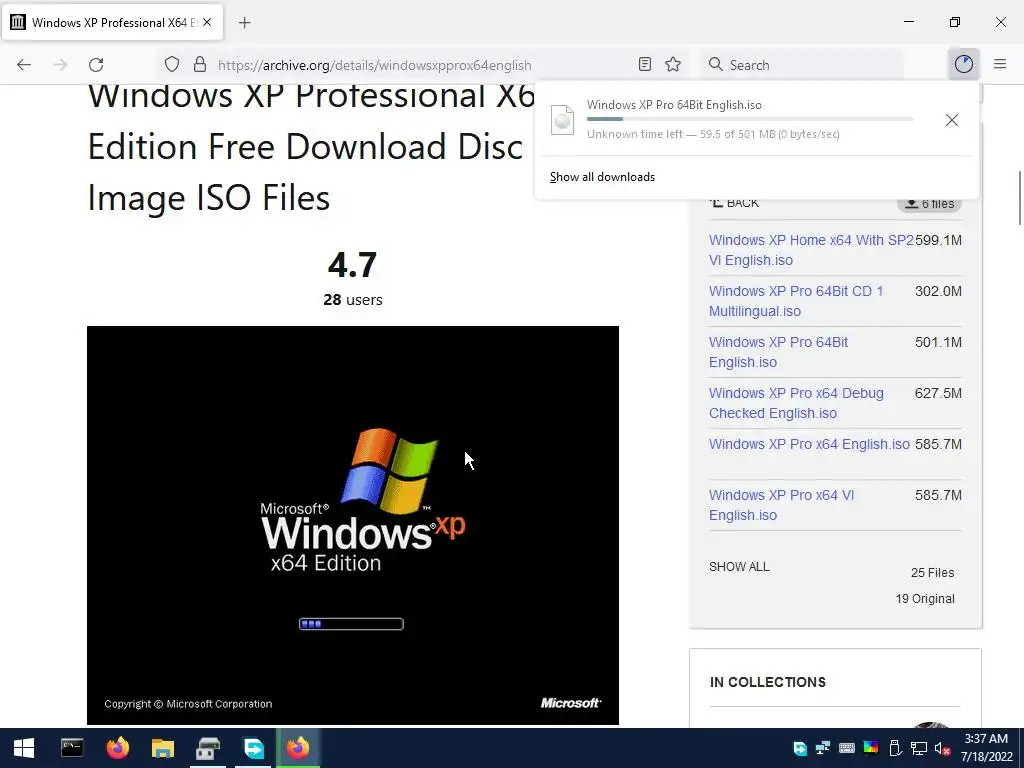Toggle Reader View for this page
Viewport: 1024px width, 768px height.
click(645, 64)
